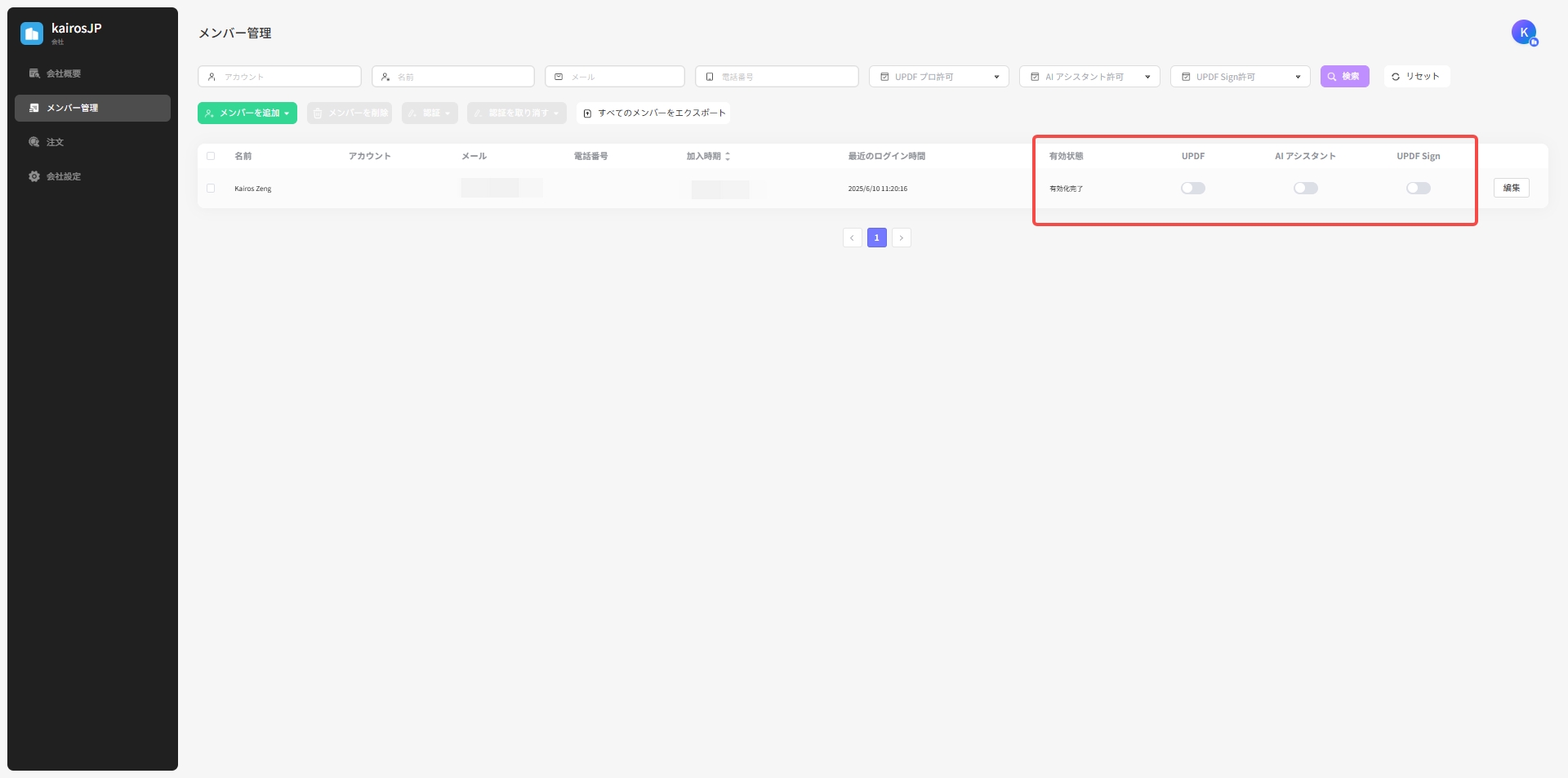The width and height of the screenshot is (1568, 778).
Task: Click the 有効化完了 status text
Action: (1067, 189)
